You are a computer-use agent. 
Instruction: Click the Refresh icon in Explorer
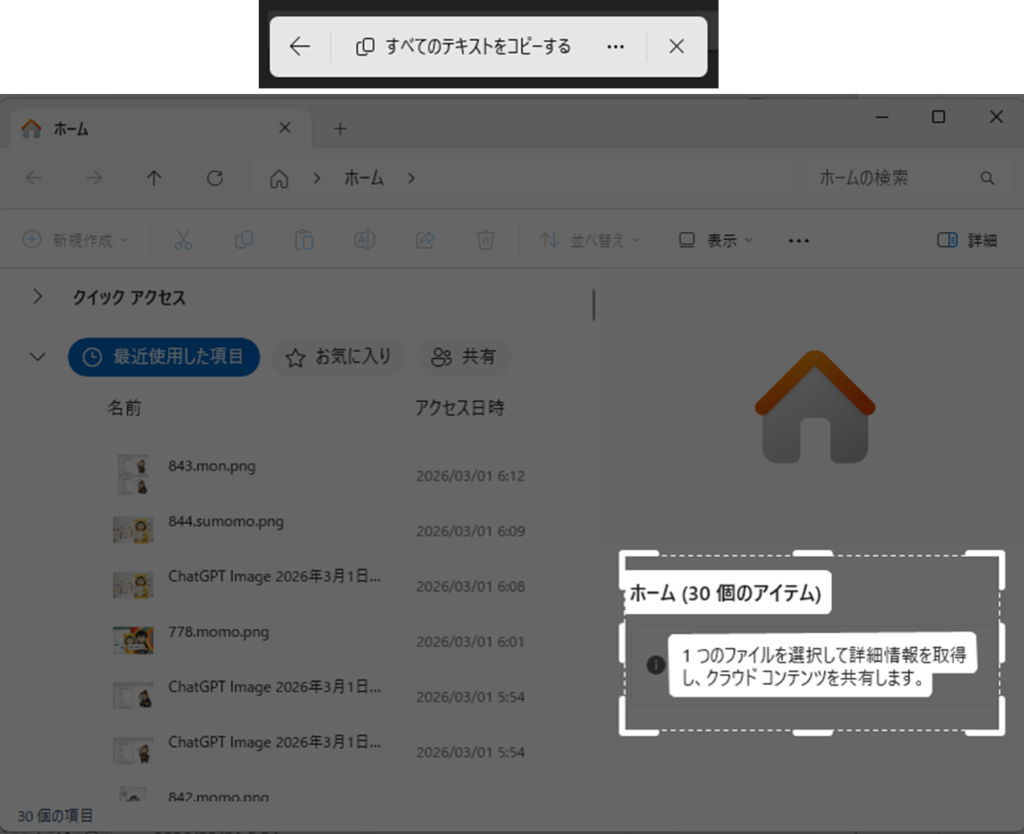tap(214, 178)
